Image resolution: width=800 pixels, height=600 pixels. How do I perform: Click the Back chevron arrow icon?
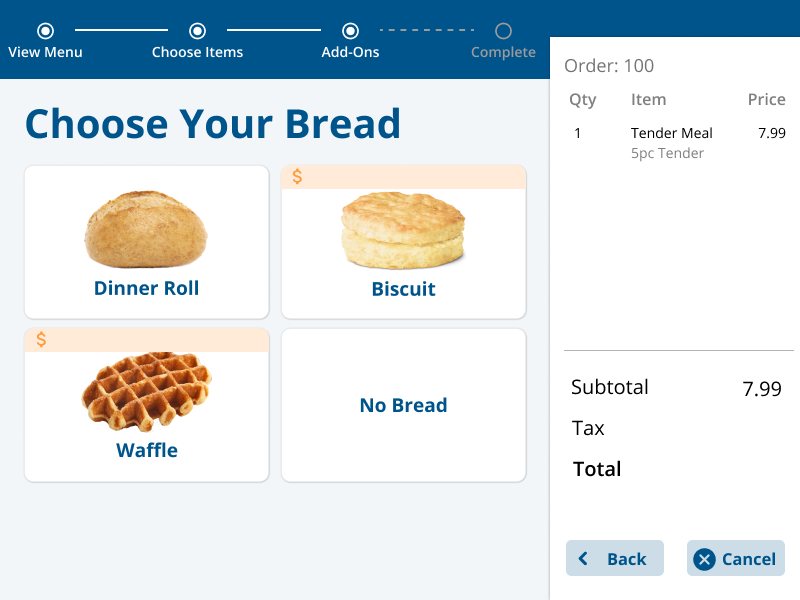(583, 558)
